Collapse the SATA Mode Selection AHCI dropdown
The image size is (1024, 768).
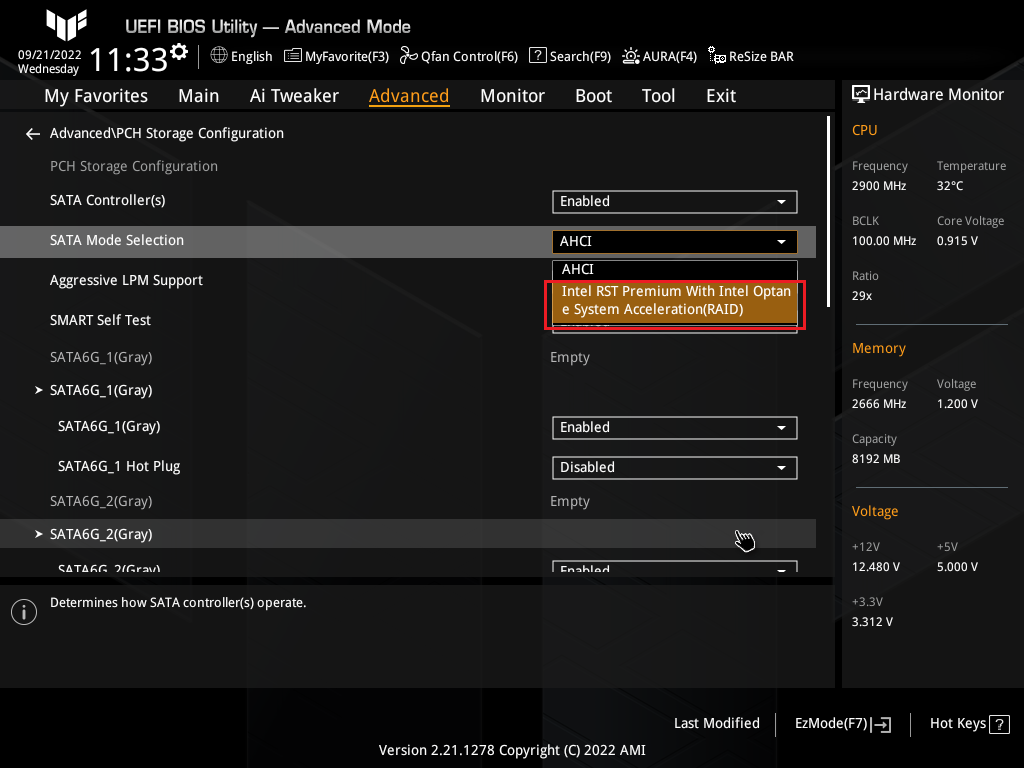[675, 242]
